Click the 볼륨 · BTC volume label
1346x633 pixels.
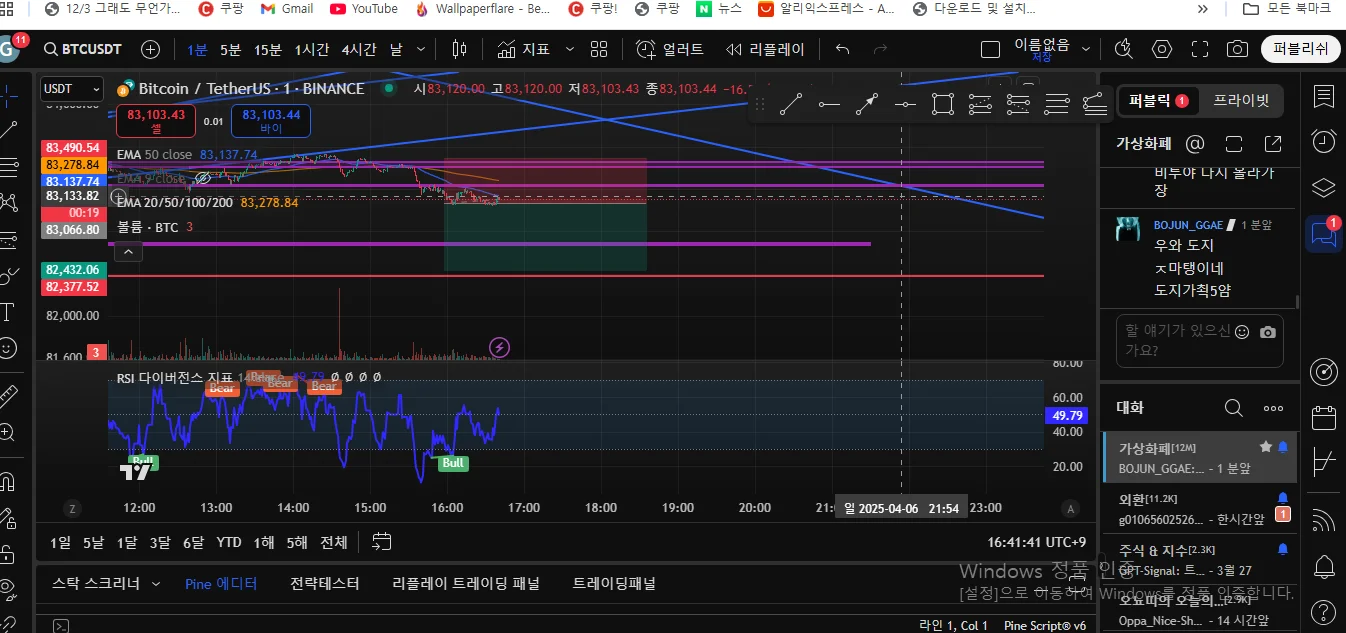click(x=148, y=227)
